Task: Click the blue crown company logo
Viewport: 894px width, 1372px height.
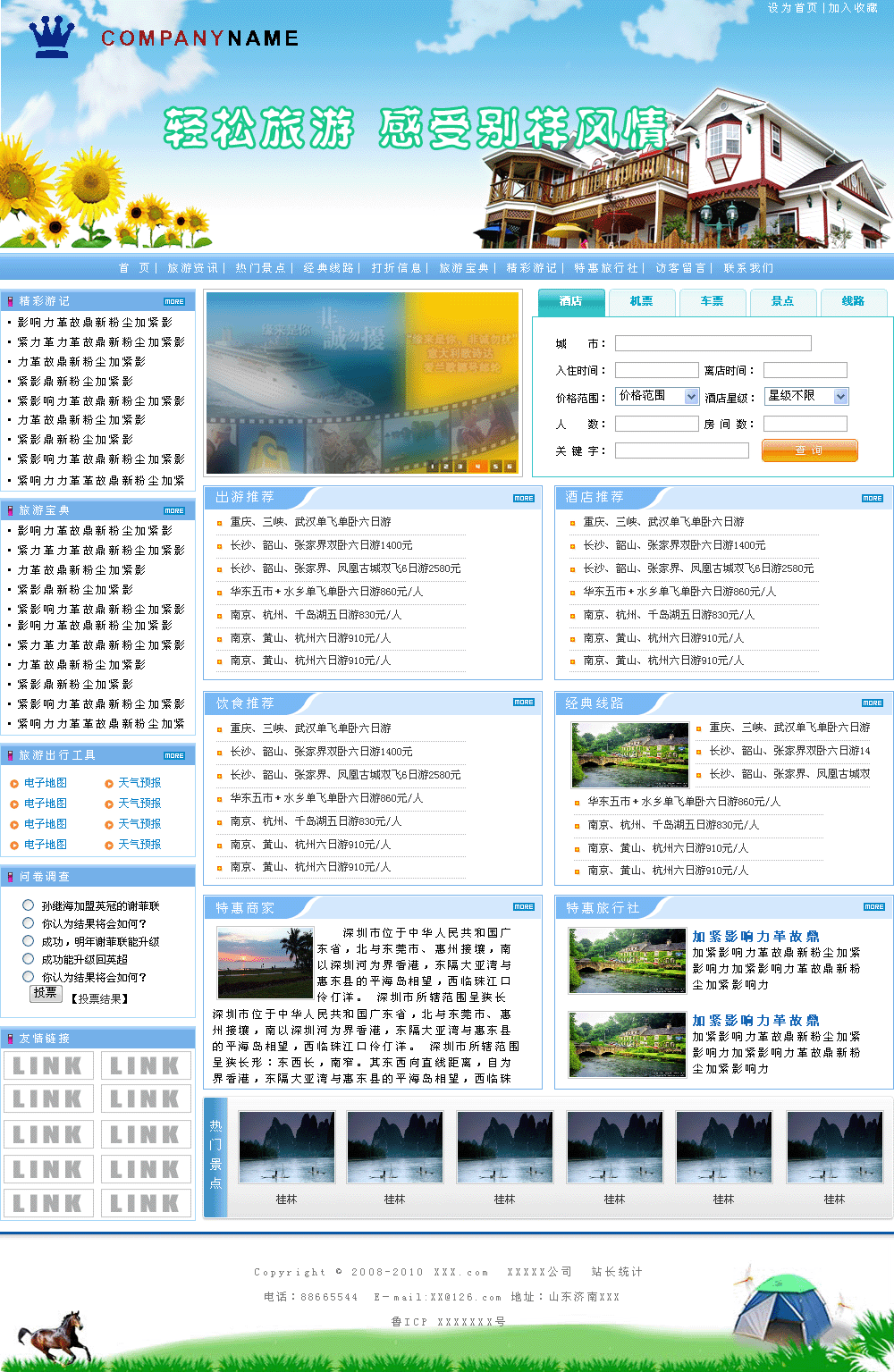Action: [51, 38]
